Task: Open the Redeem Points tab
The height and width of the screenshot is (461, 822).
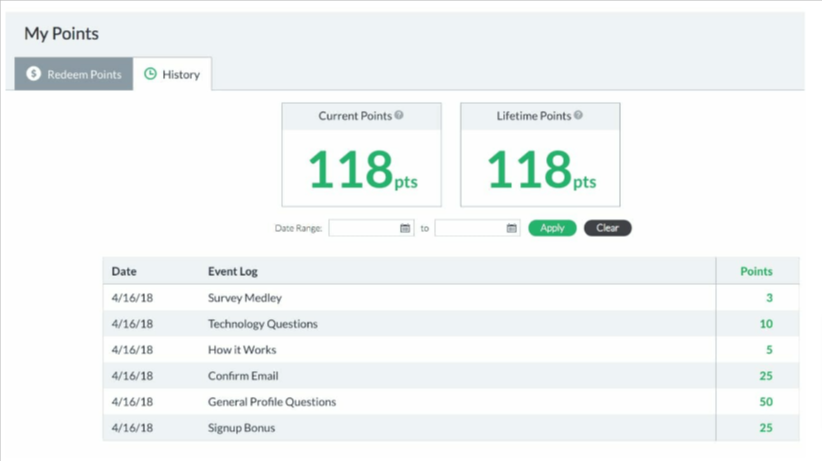Action: 74,74
